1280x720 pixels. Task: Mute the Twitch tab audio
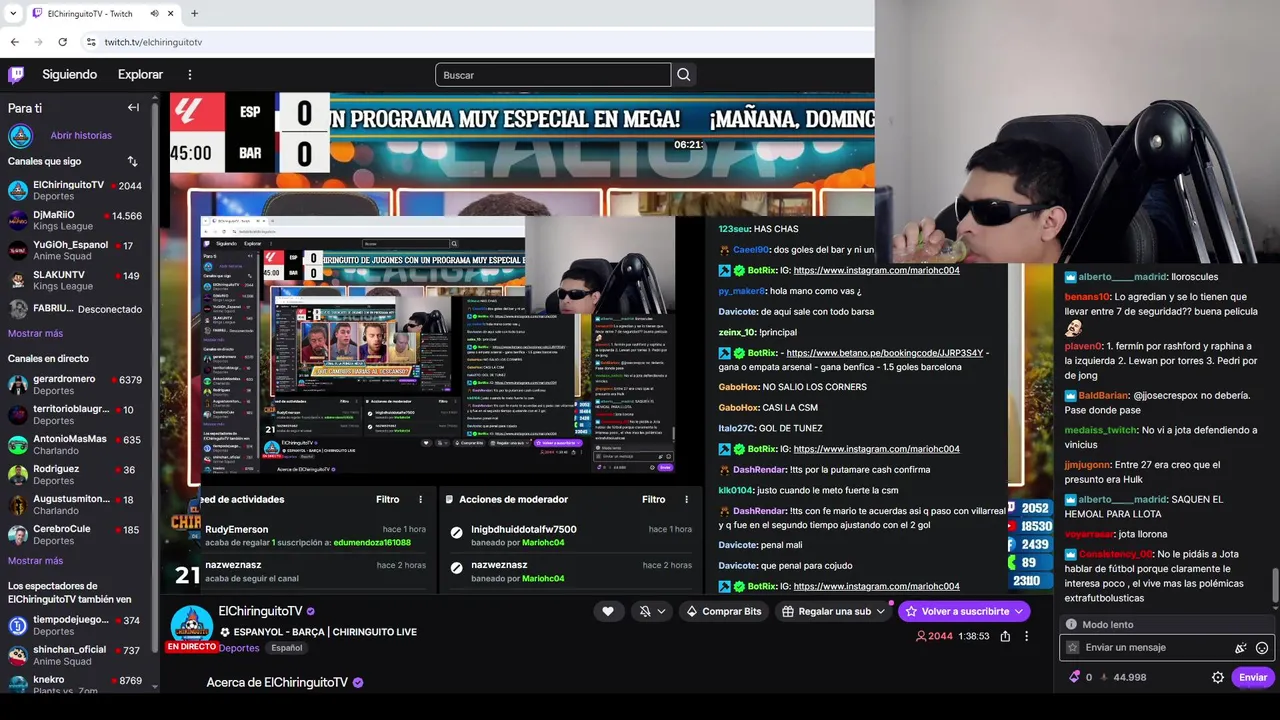154,13
